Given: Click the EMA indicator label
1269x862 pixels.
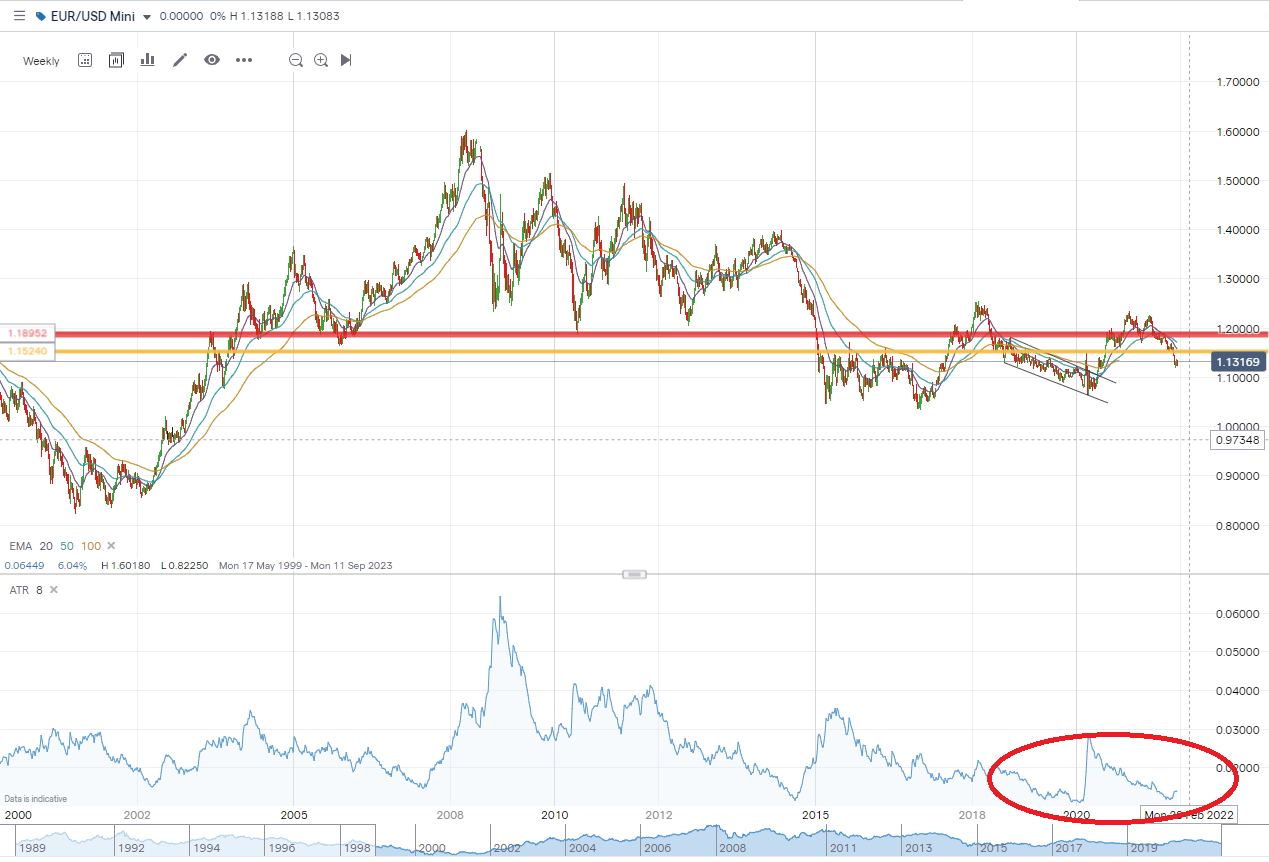Looking at the screenshot, I should pos(20,546).
